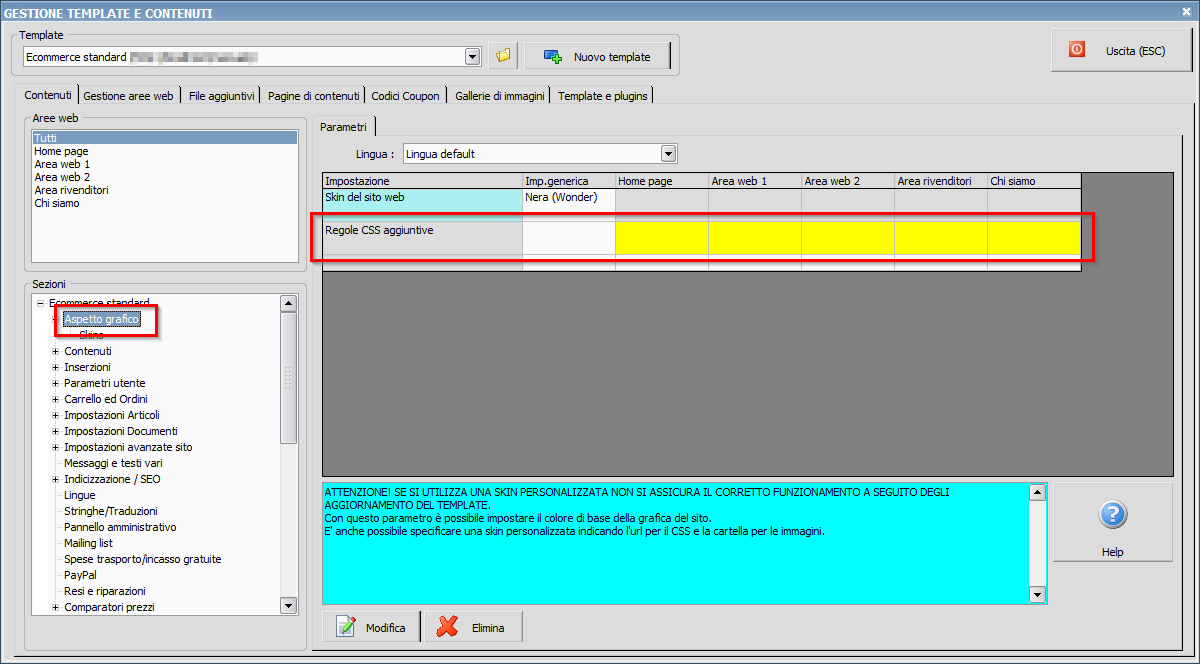Image resolution: width=1200 pixels, height=664 pixels.
Task: Open the template folder icon button
Action: click(x=503, y=57)
